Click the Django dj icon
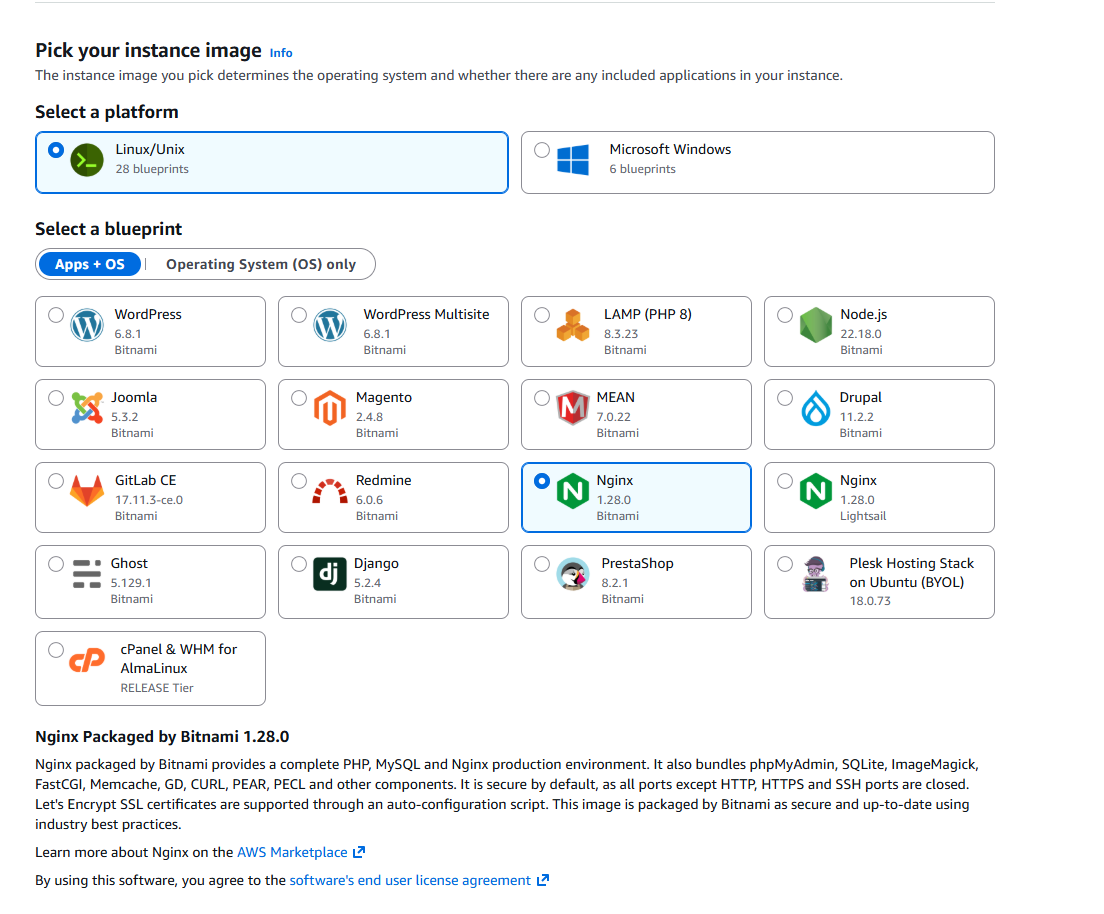This screenshot has height=914, width=1104. tap(330, 574)
